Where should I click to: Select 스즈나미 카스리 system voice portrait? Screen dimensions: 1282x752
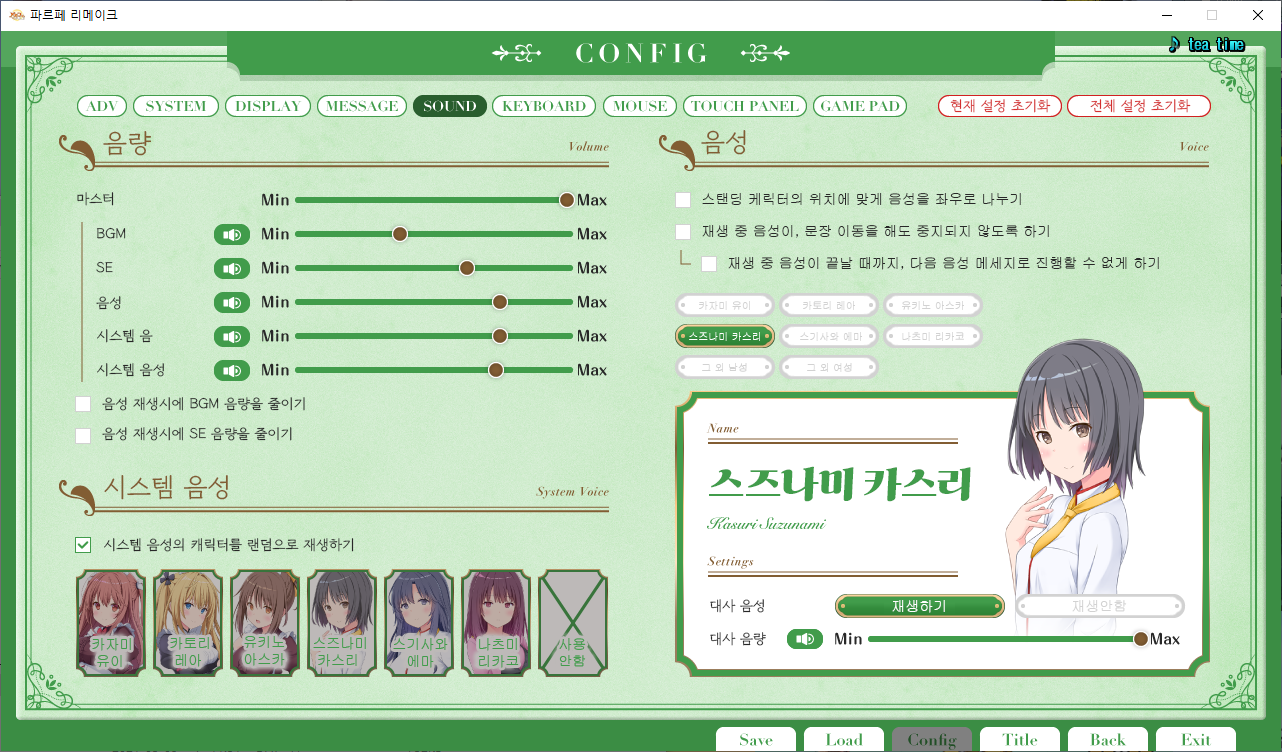pyautogui.click(x=342, y=624)
